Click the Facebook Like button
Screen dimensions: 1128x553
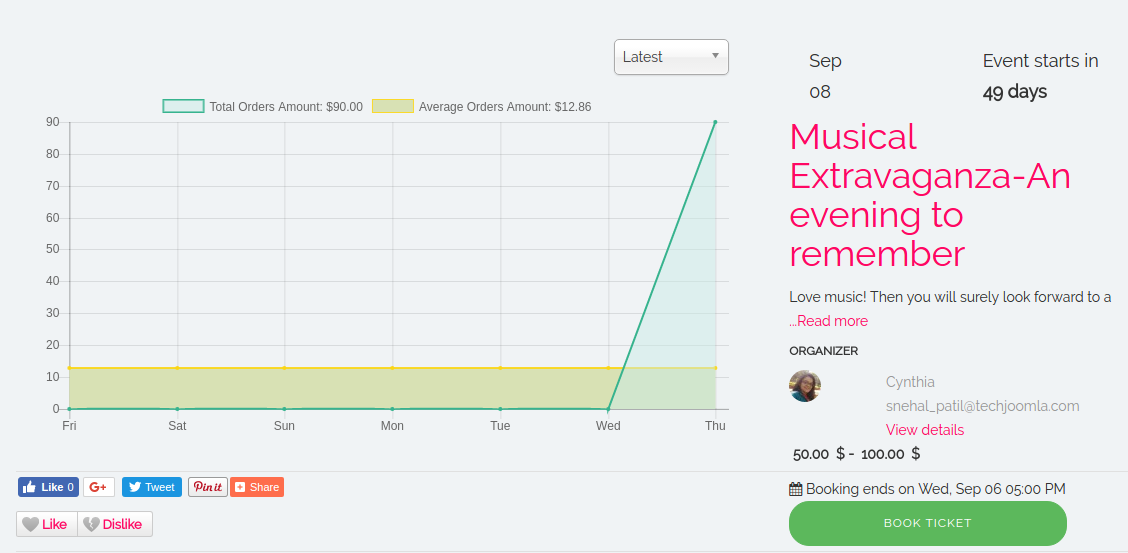[x=47, y=487]
